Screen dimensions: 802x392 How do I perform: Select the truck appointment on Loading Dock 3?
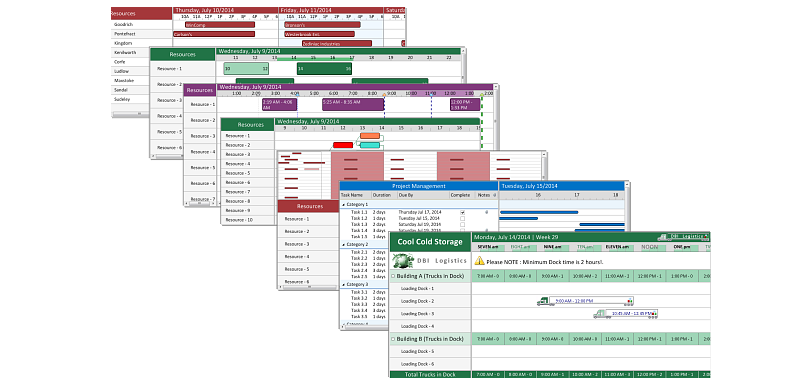(625, 314)
